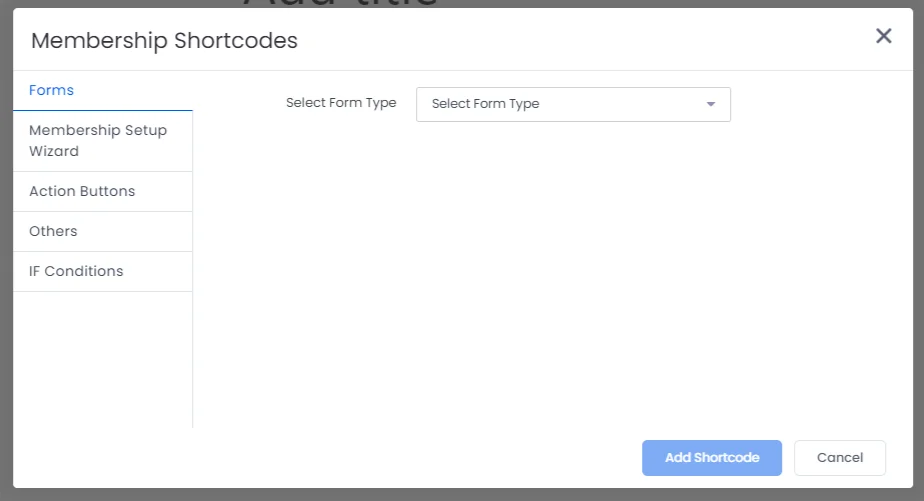Switch to Membership Setup Wizard tab
924x501 pixels.
[98, 141]
